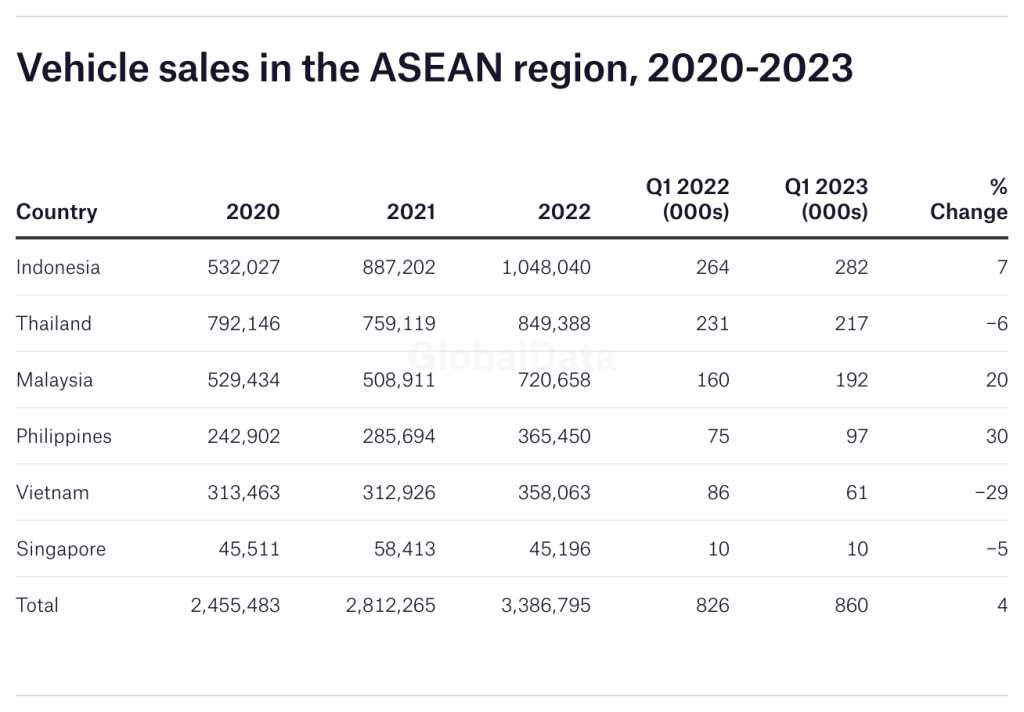The height and width of the screenshot is (712, 1024).
Task: Click the 'Vehicle sales in the ASEAN region' title
Action: coord(435,68)
